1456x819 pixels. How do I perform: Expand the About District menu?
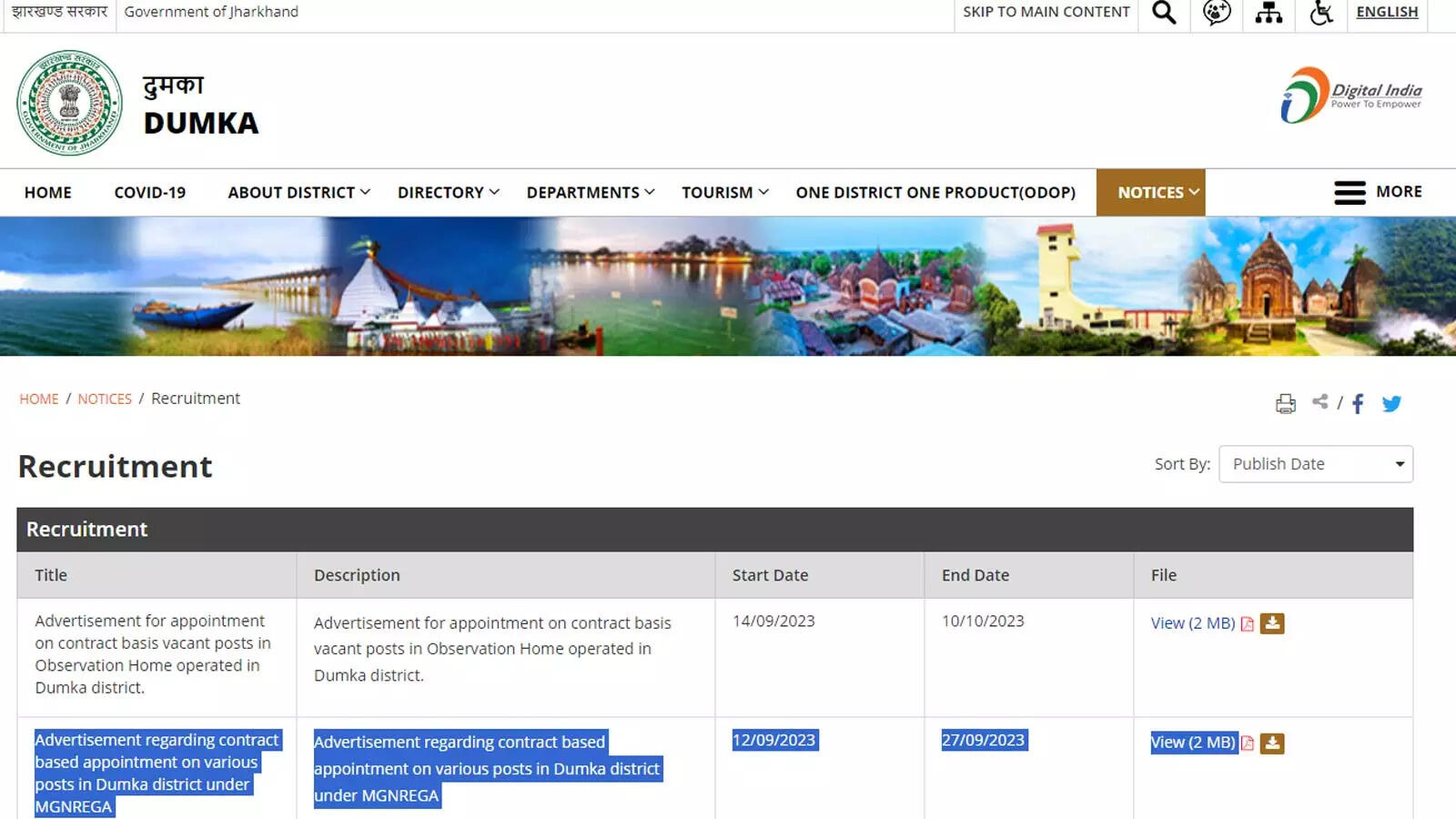coord(298,193)
